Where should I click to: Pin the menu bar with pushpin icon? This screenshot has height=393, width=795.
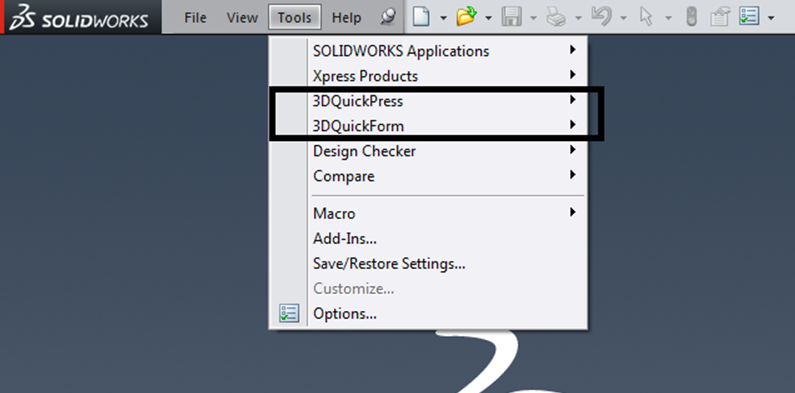pos(388,17)
